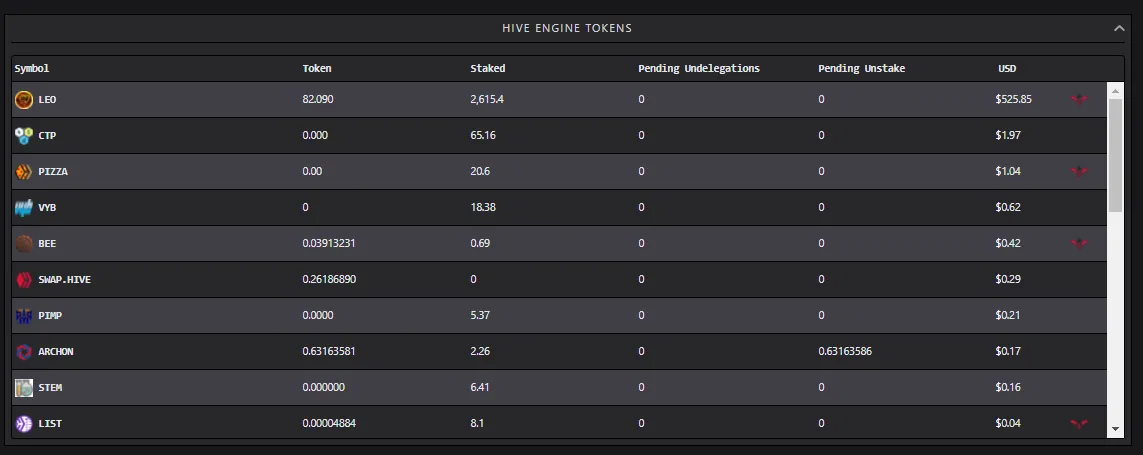Select the VYB symbol name

point(47,207)
